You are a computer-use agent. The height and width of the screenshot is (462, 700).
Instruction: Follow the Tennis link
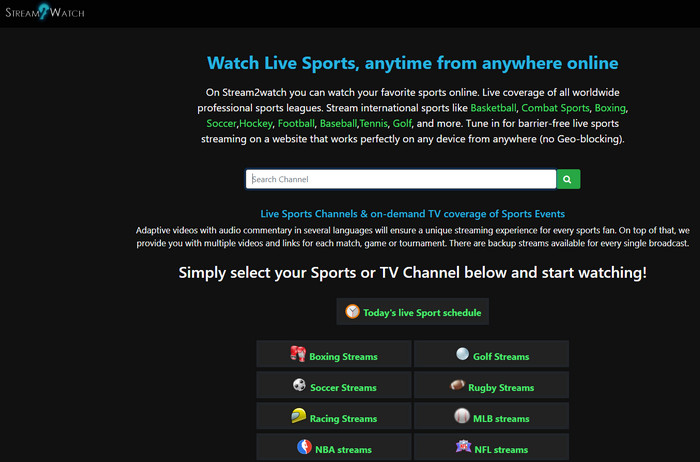(x=373, y=123)
